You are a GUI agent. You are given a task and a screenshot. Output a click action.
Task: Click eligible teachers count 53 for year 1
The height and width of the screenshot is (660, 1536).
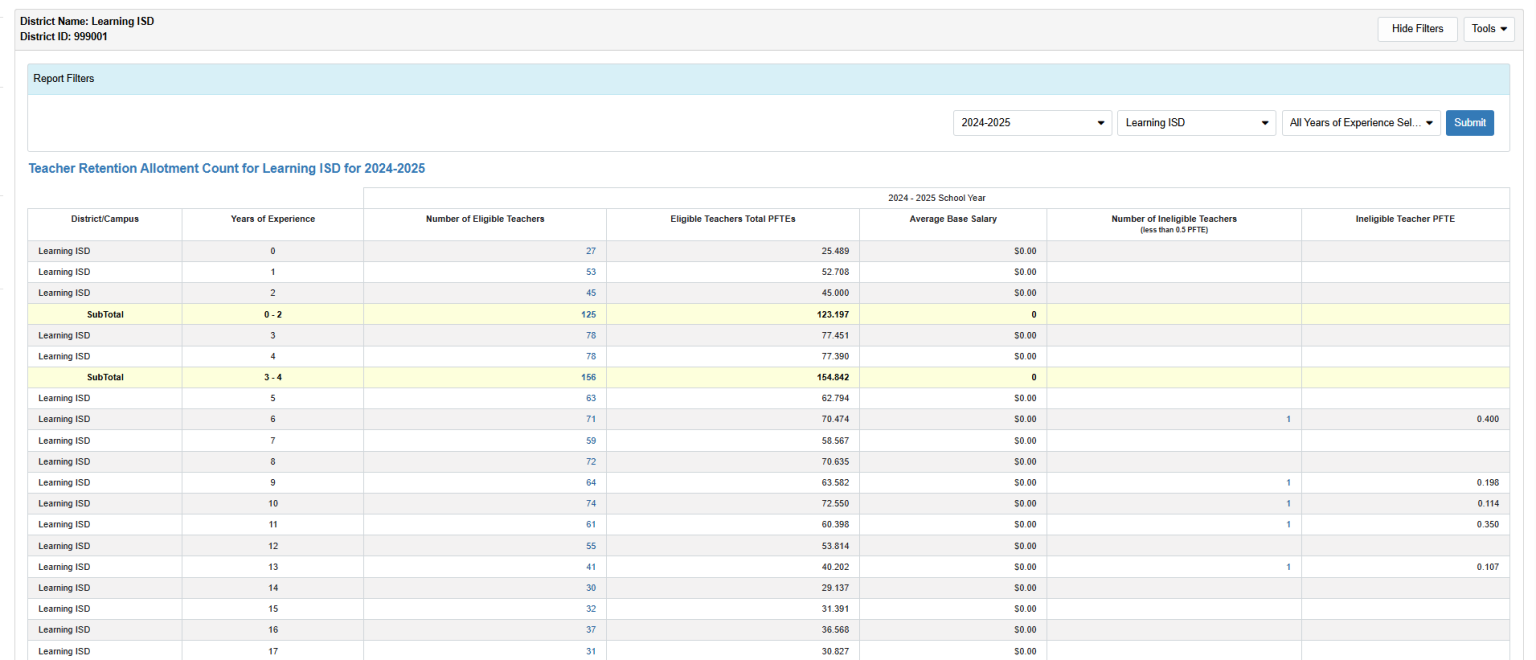[590, 272]
